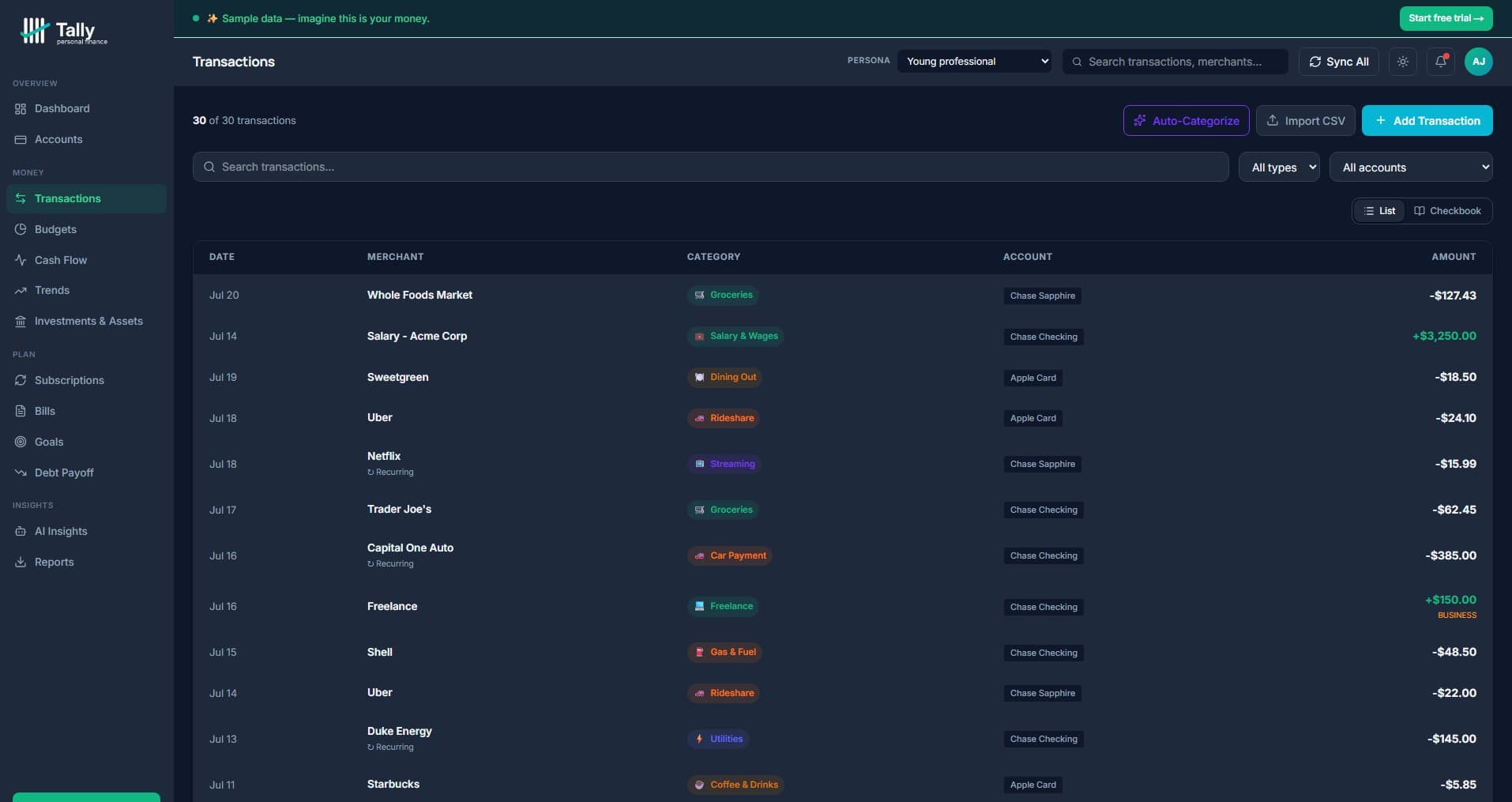1512x802 pixels.
Task: Click the Sync All button
Action: 1338,62
